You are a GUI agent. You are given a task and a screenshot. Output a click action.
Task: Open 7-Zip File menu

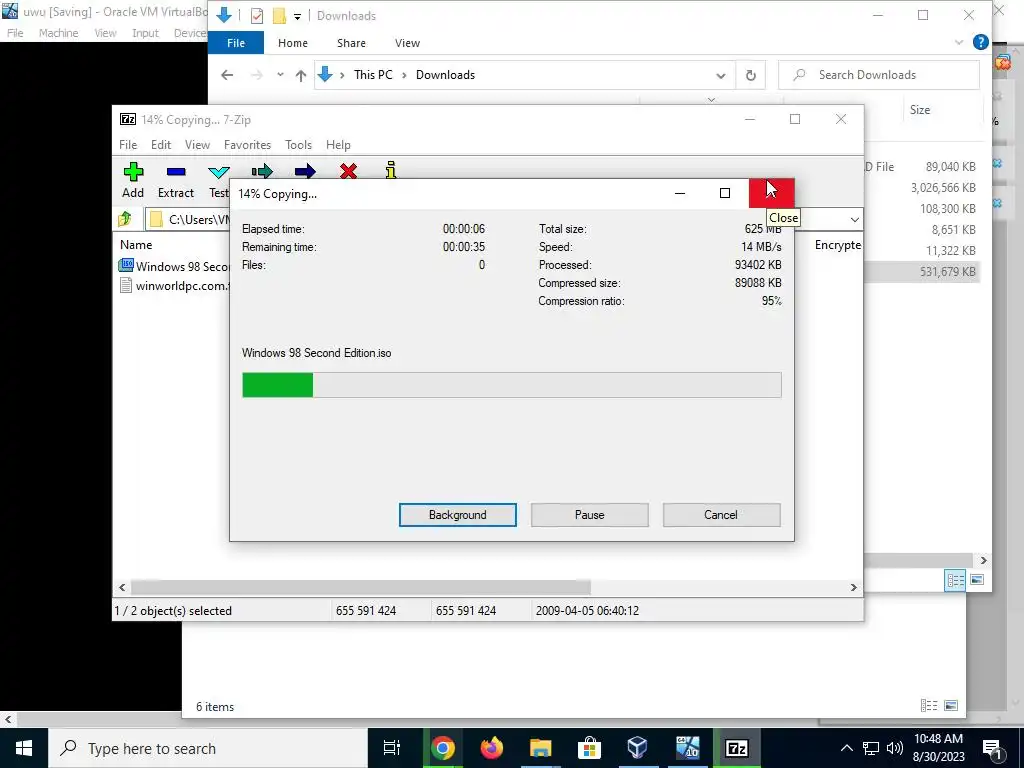[128, 145]
